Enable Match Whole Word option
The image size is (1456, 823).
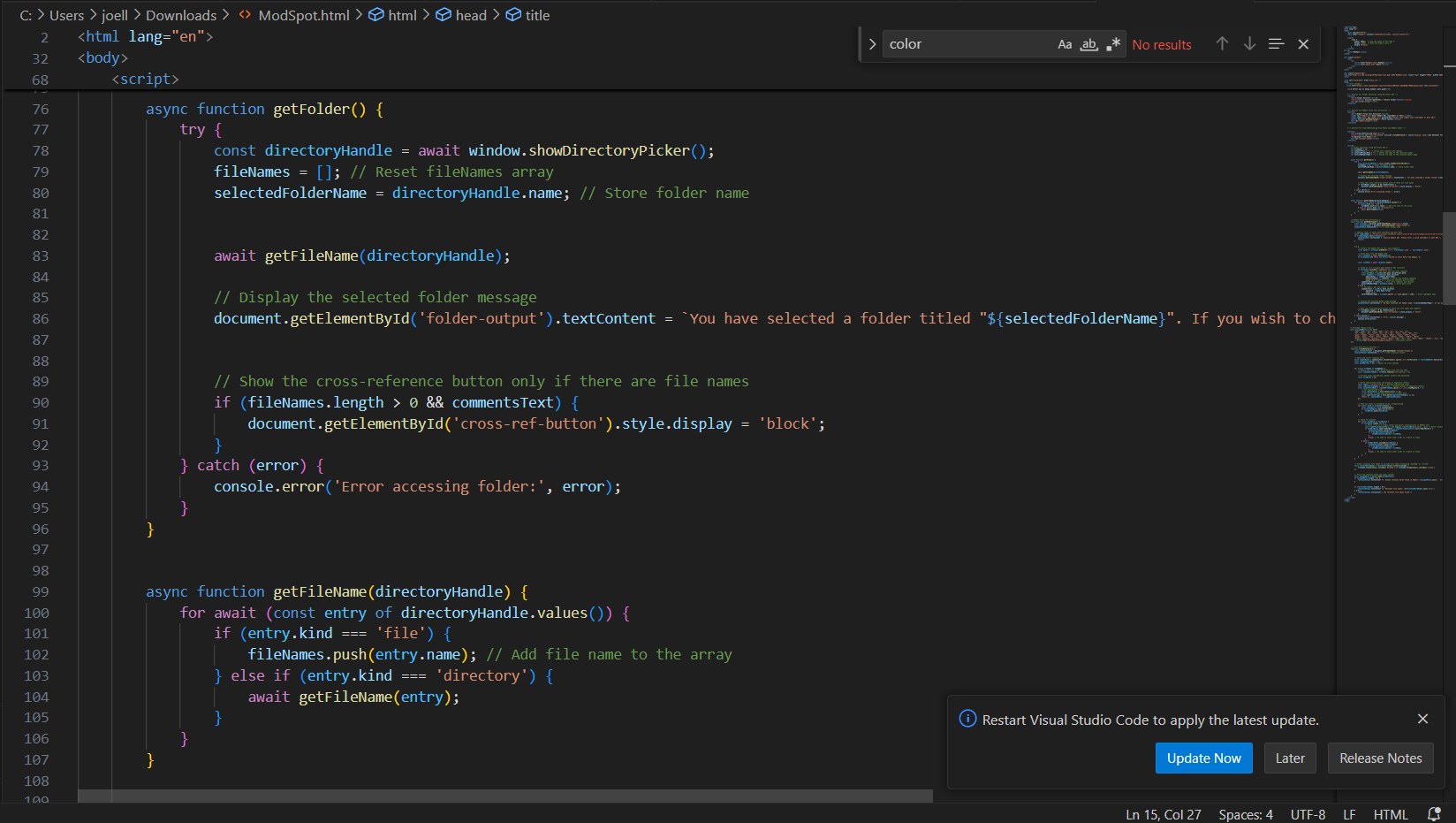coord(1089,44)
